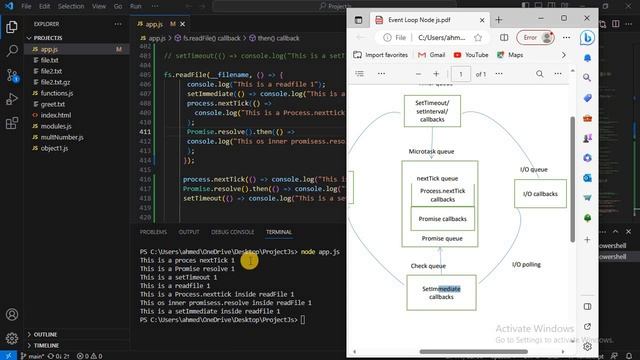Switch to the OUTPUT panel tab
Screen dimensions: 640x360
pos(189,232)
